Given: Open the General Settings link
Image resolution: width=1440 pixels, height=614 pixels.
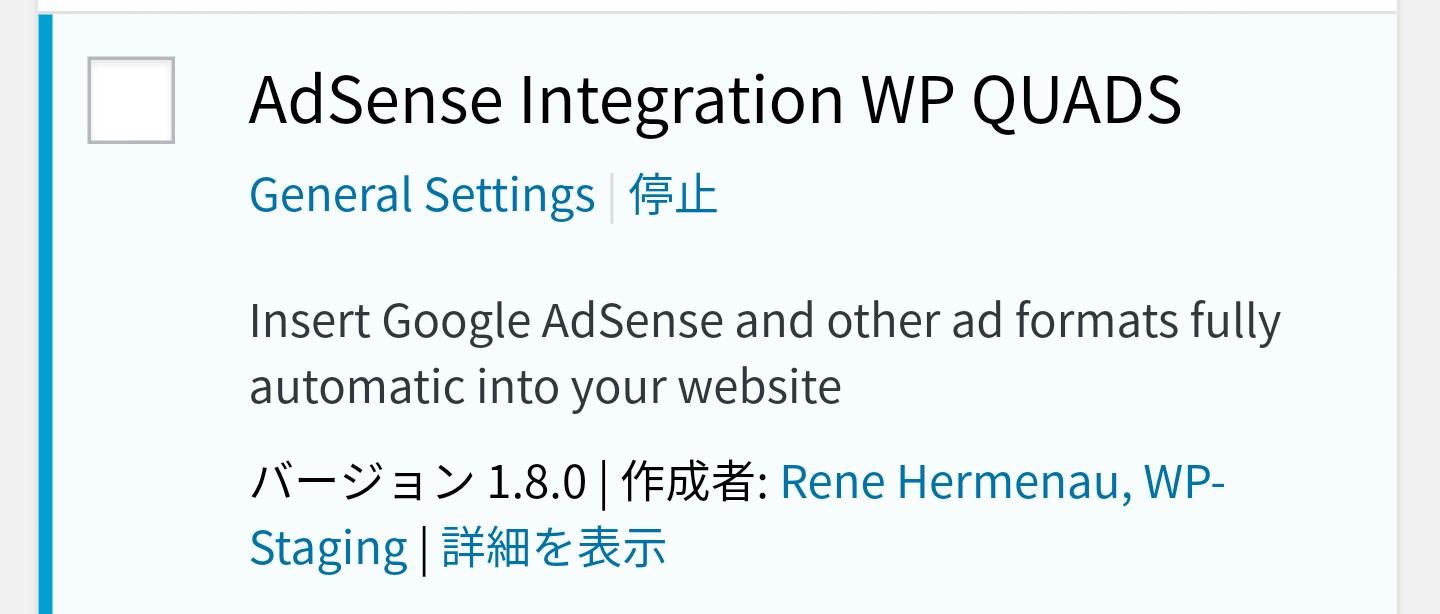Looking at the screenshot, I should 421,195.
